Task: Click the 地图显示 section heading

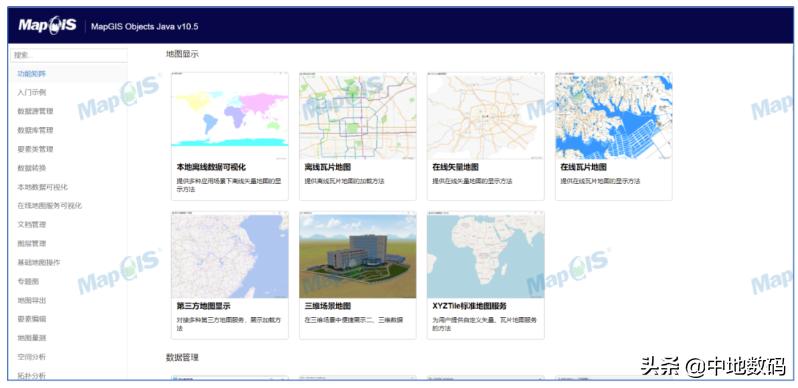Action: click(182, 54)
